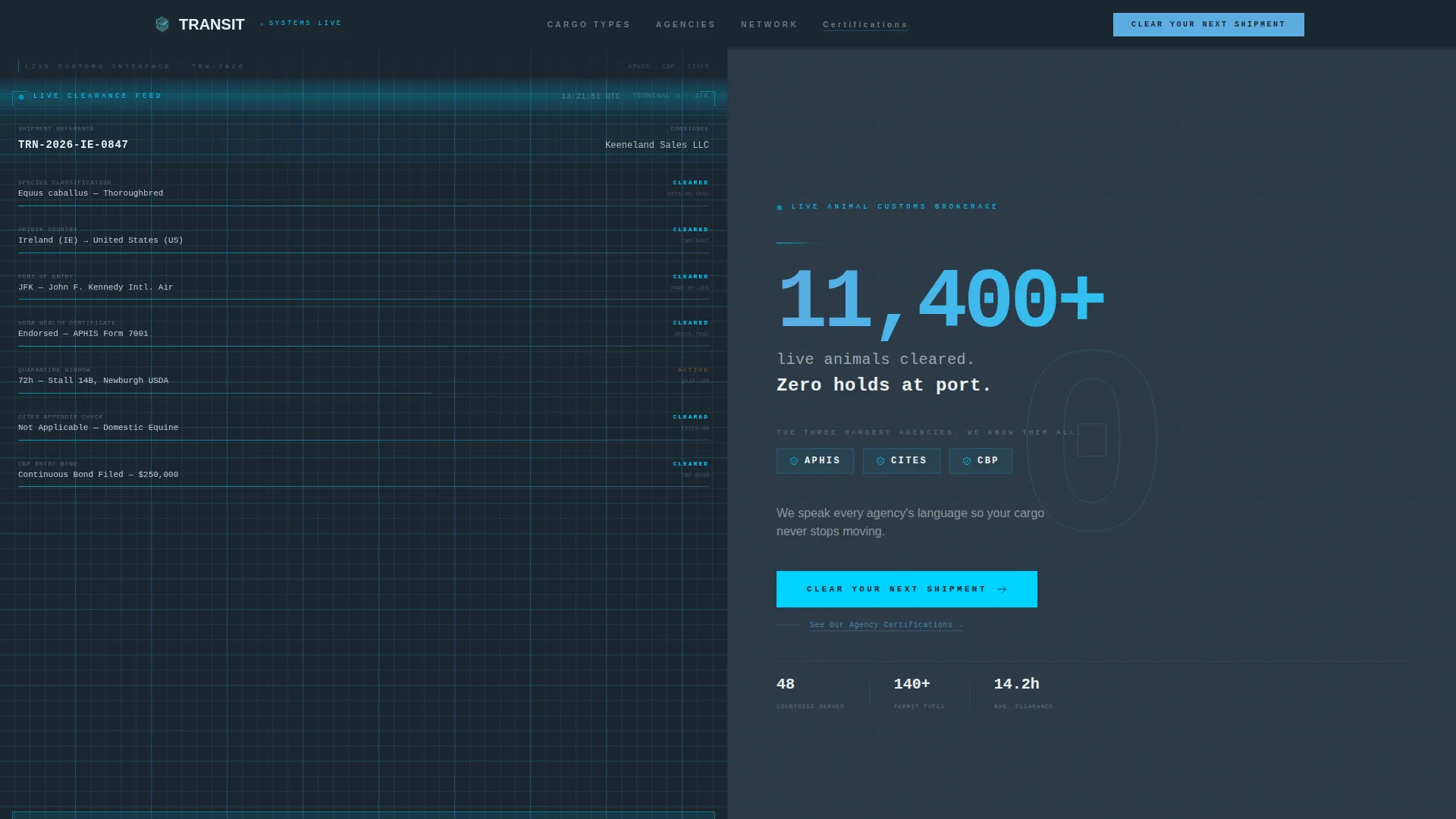Click Live Animal Customs Brokerage label
The width and height of the screenshot is (1456, 819).
tap(895, 207)
